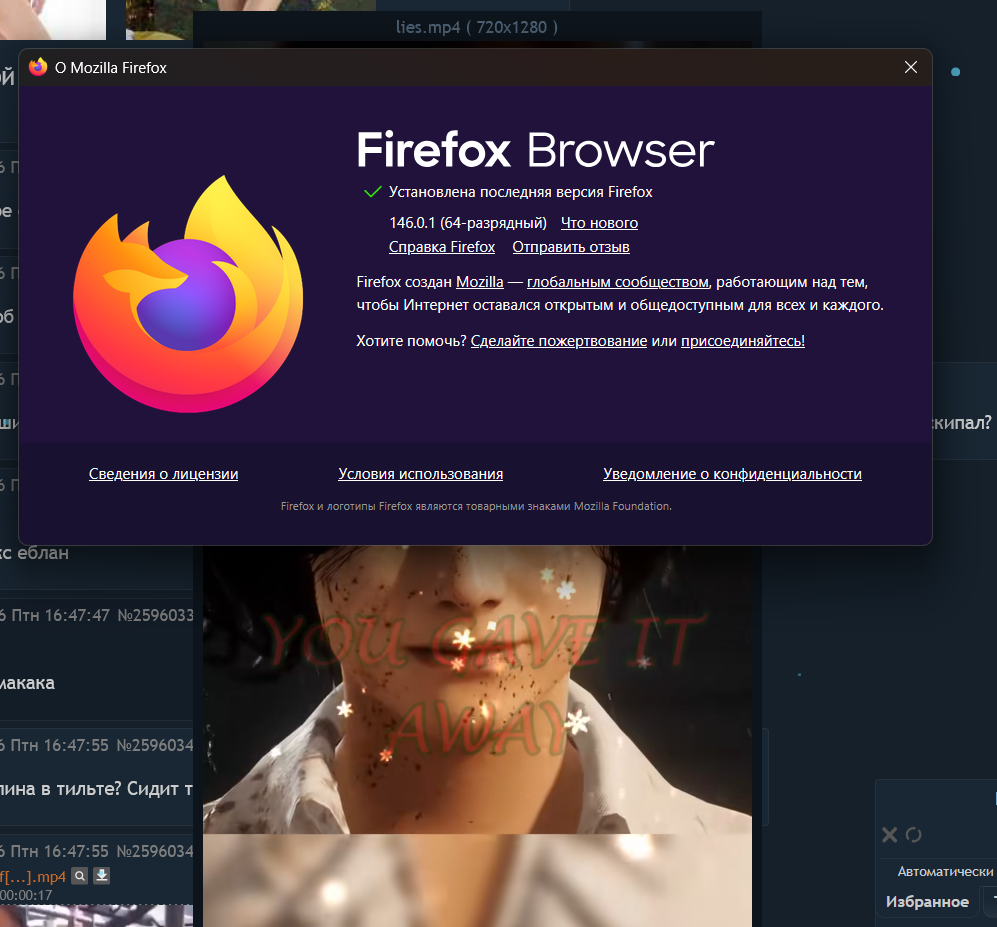Open the "Что нового" link

(x=599, y=223)
